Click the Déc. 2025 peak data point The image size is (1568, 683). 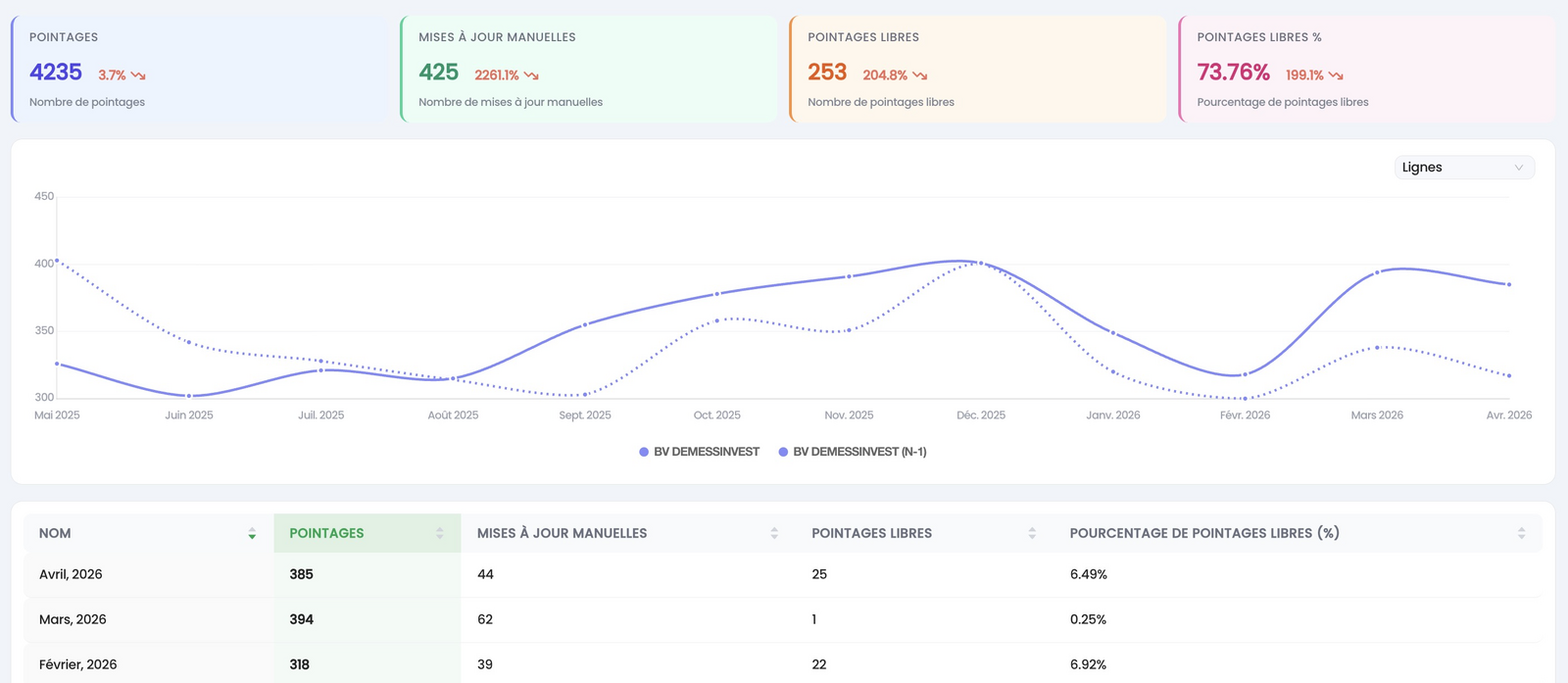pos(981,263)
